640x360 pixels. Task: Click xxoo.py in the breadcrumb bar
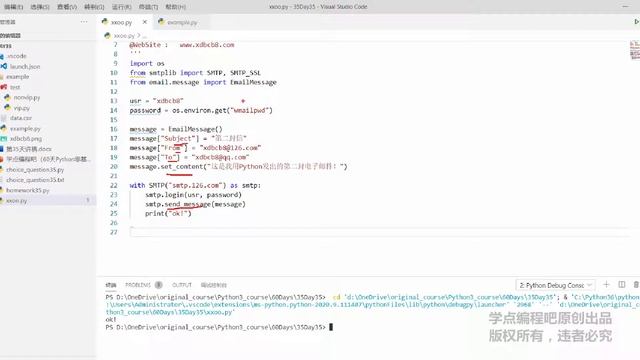pyautogui.click(x=124, y=36)
